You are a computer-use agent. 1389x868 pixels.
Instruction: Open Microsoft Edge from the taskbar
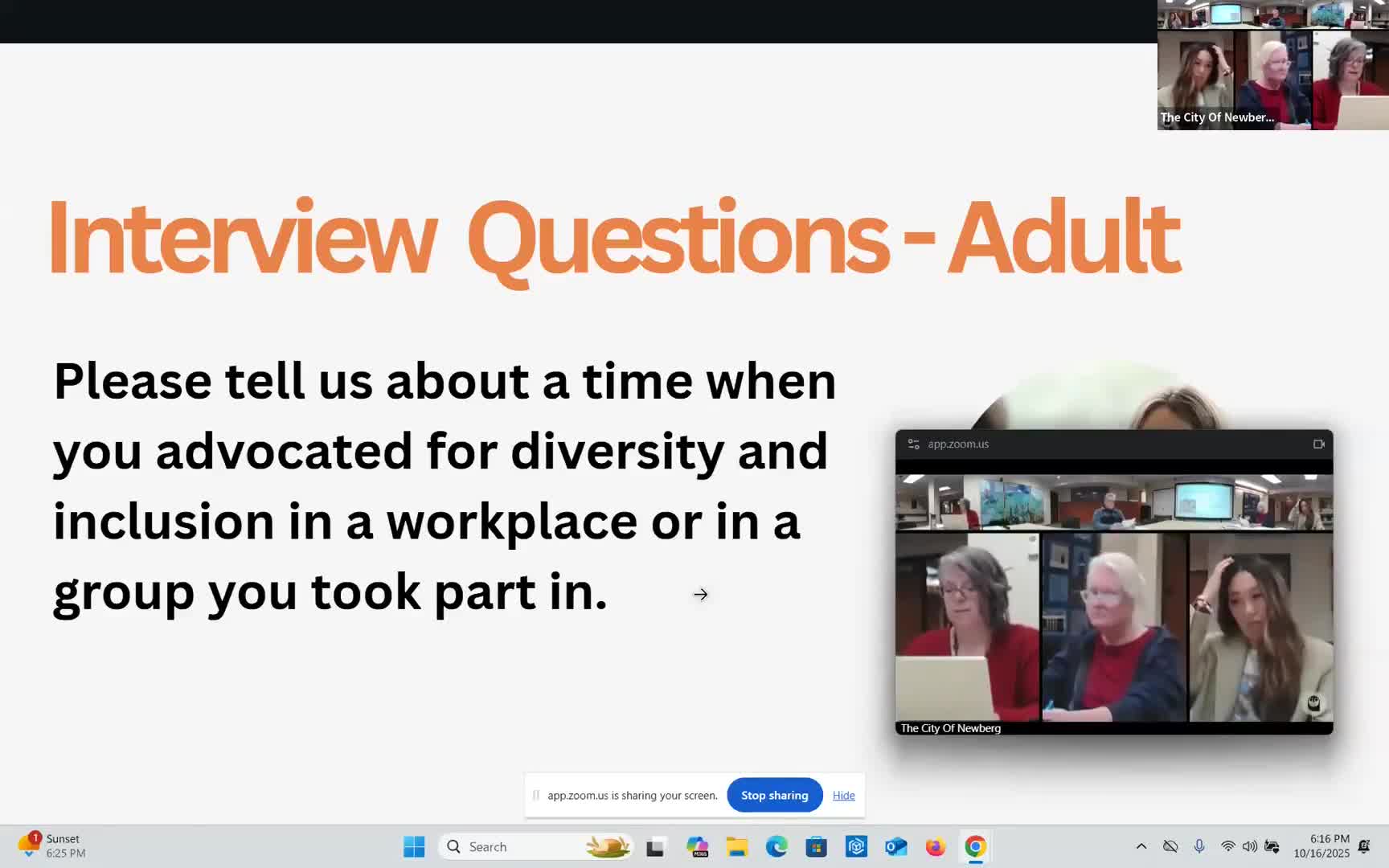[x=776, y=846]
